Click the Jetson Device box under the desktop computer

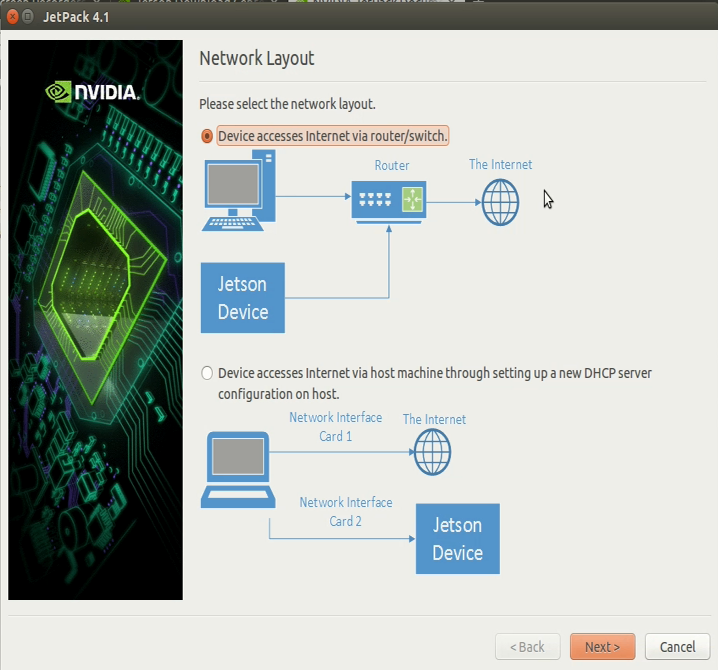pos(243,298)
